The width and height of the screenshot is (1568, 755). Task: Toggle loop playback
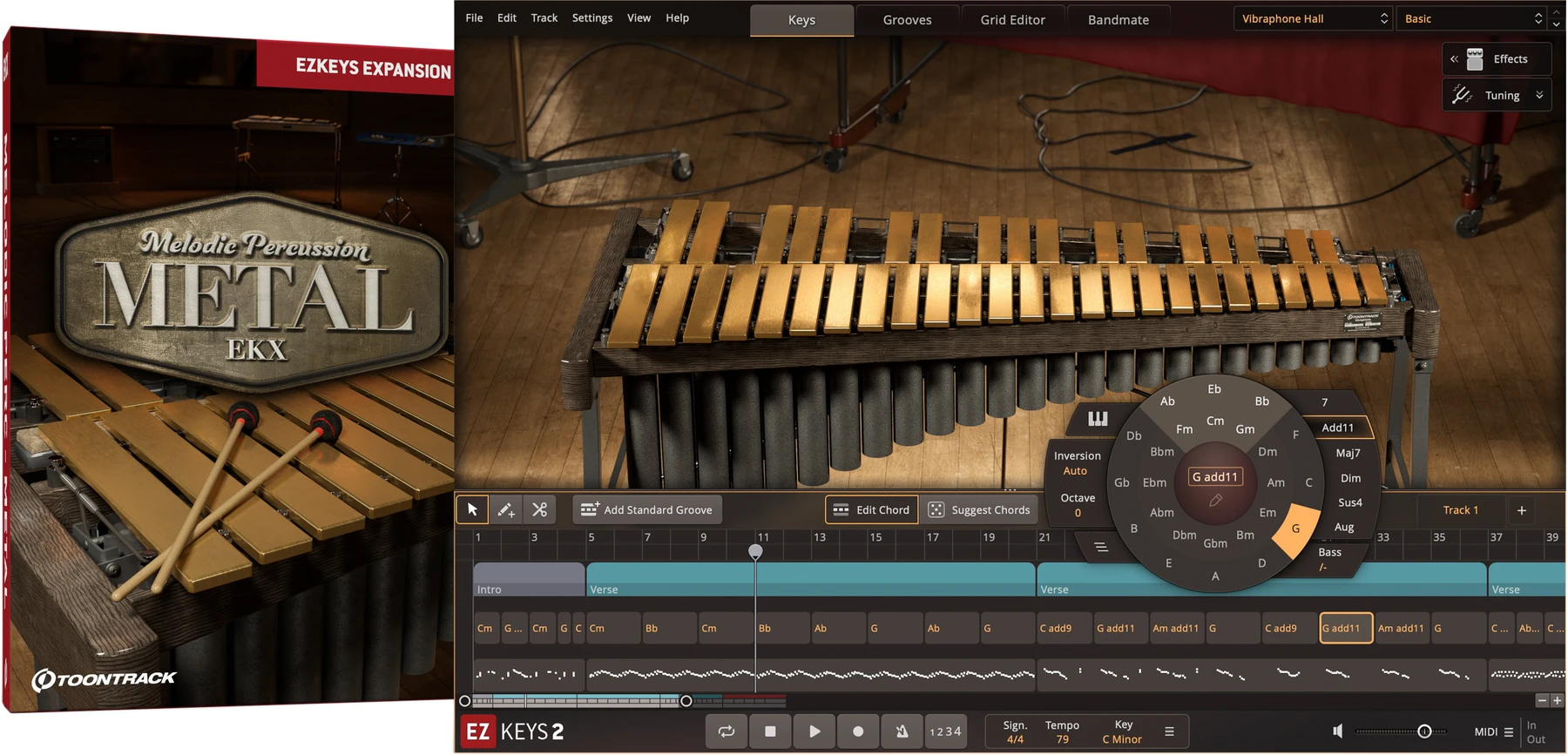coord(727,731)
